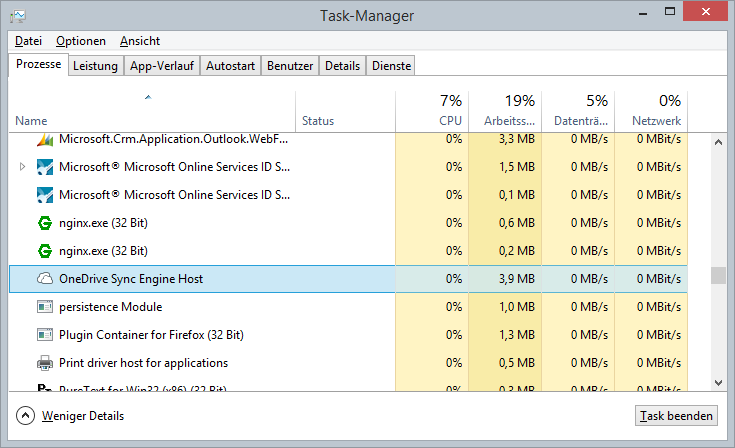Click the sort arrow above the Name column

[x=148, y=97]
